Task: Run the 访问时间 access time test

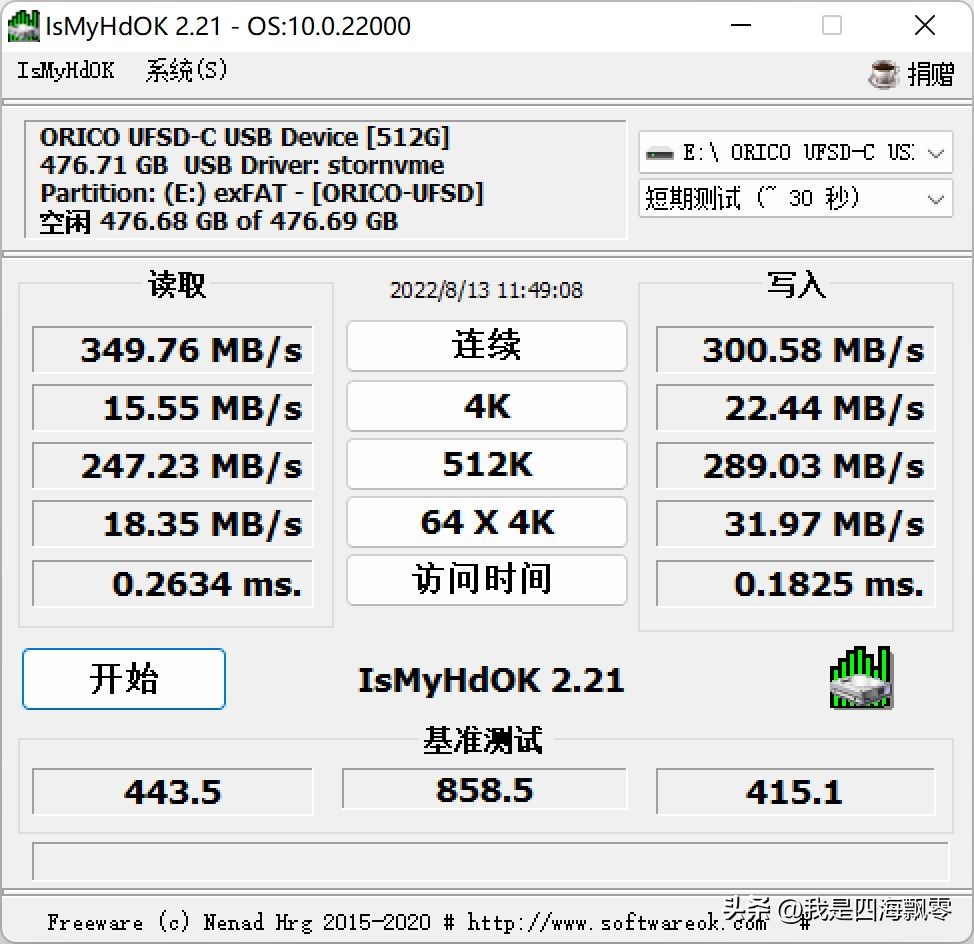Action: (x=485, y=580)
